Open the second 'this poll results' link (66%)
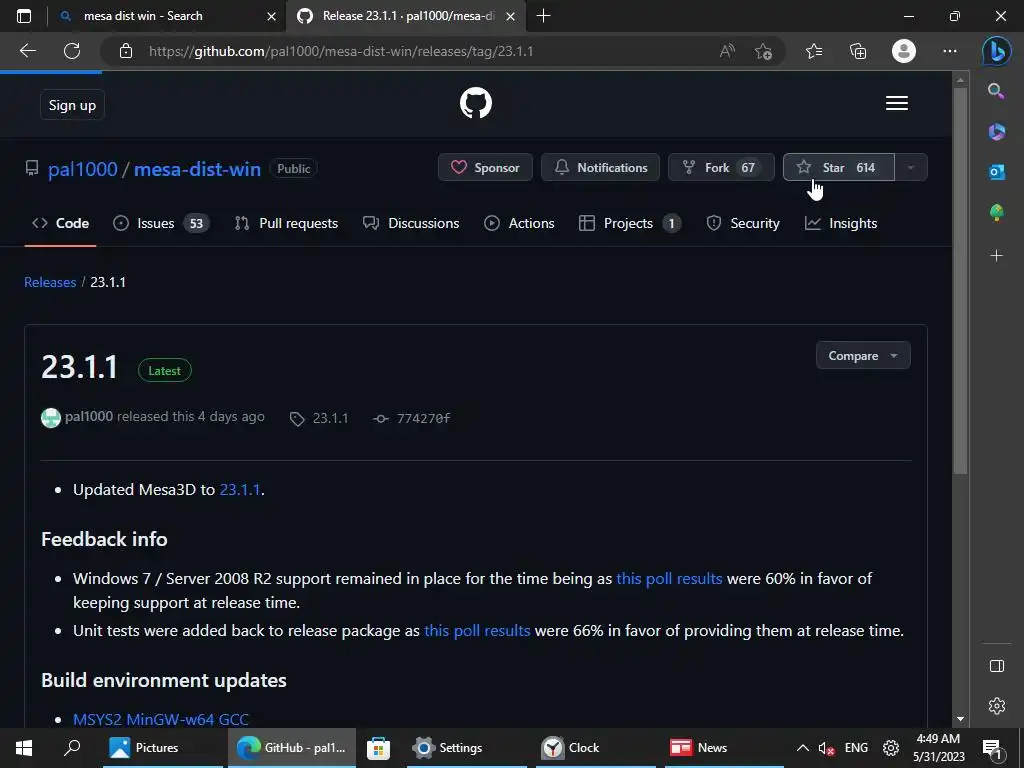 tap(477, 631)
